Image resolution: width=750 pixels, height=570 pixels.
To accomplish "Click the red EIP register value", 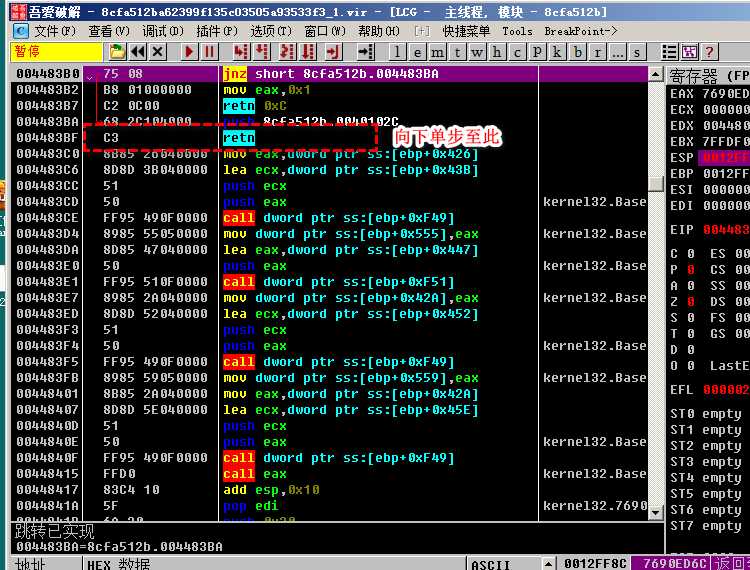I will click(x=726, y=230).
